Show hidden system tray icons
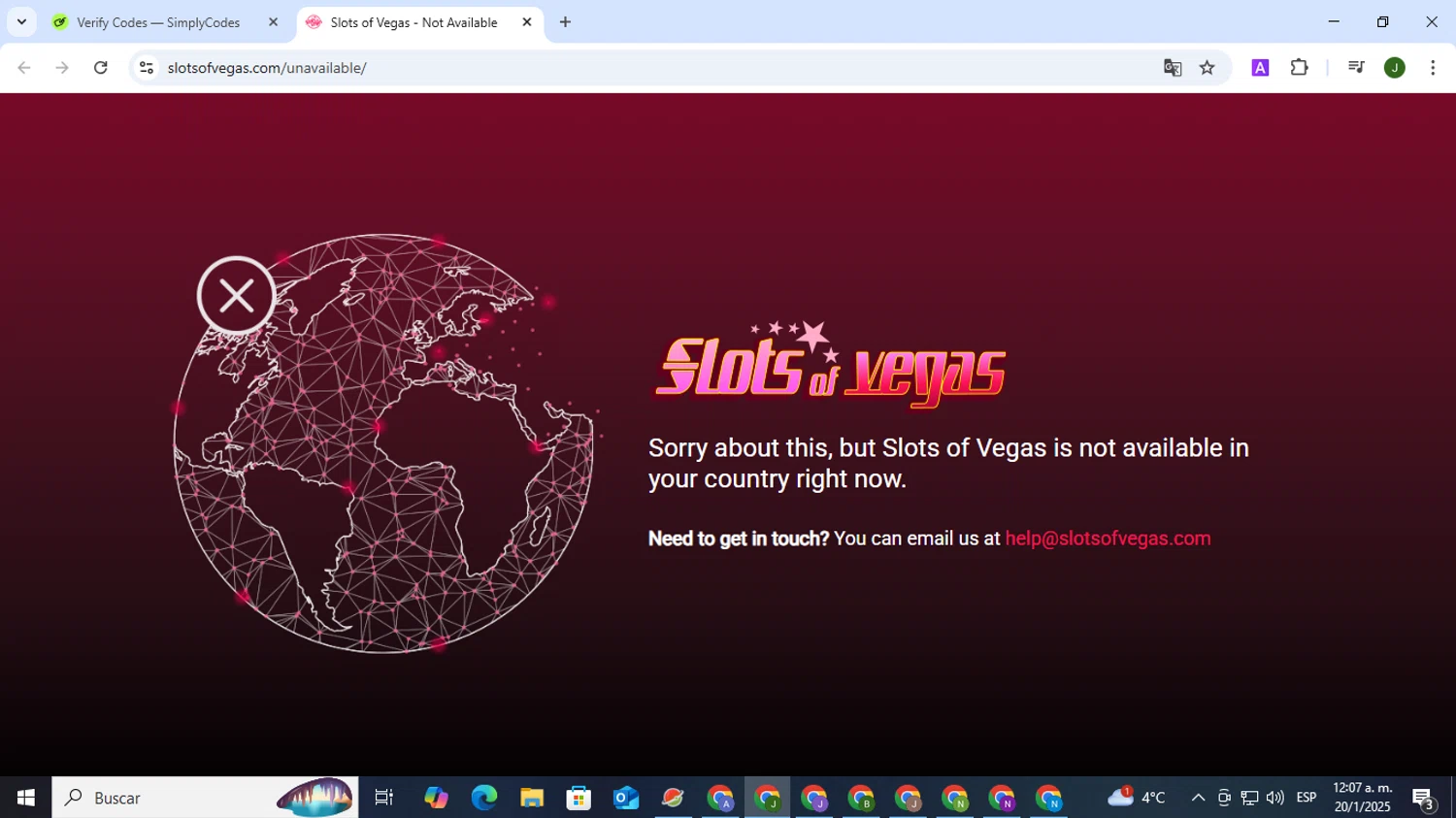Image resolution: width=1456 pixels, height=818 pixels. point(1198,798)
